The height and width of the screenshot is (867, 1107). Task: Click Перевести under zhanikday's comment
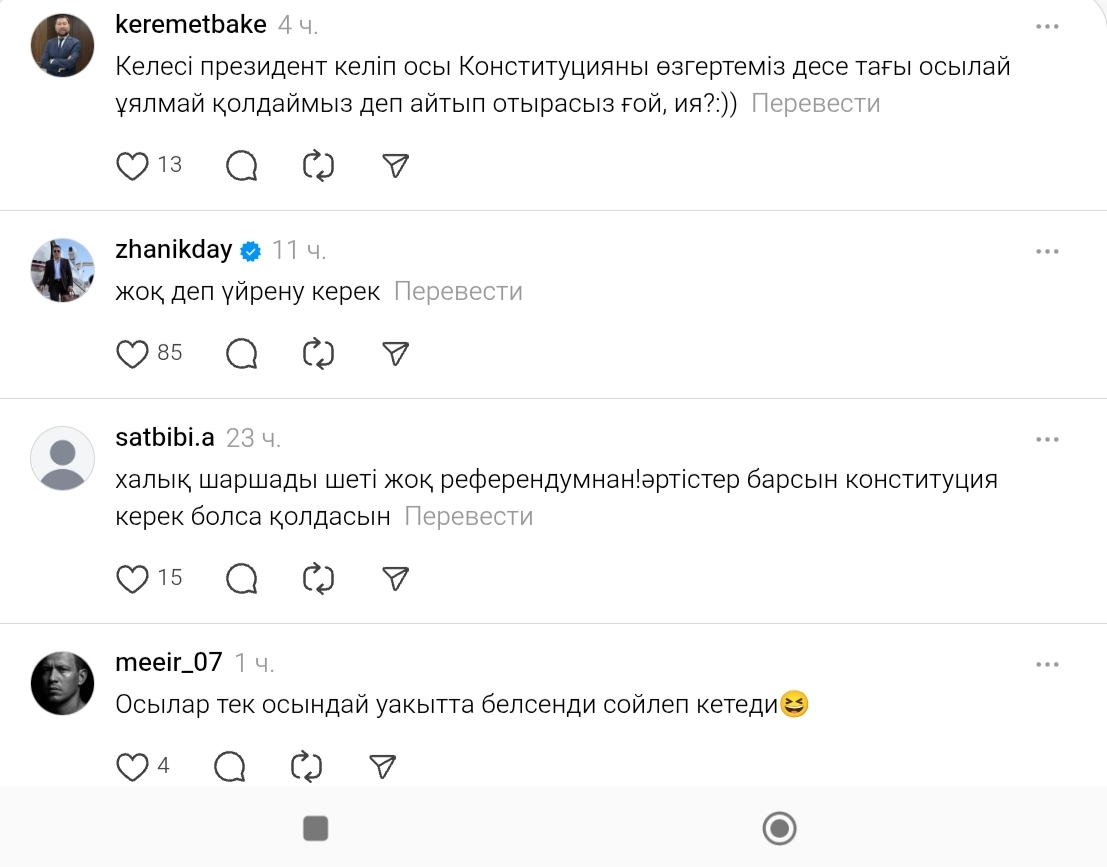click(x=458, y=291)
